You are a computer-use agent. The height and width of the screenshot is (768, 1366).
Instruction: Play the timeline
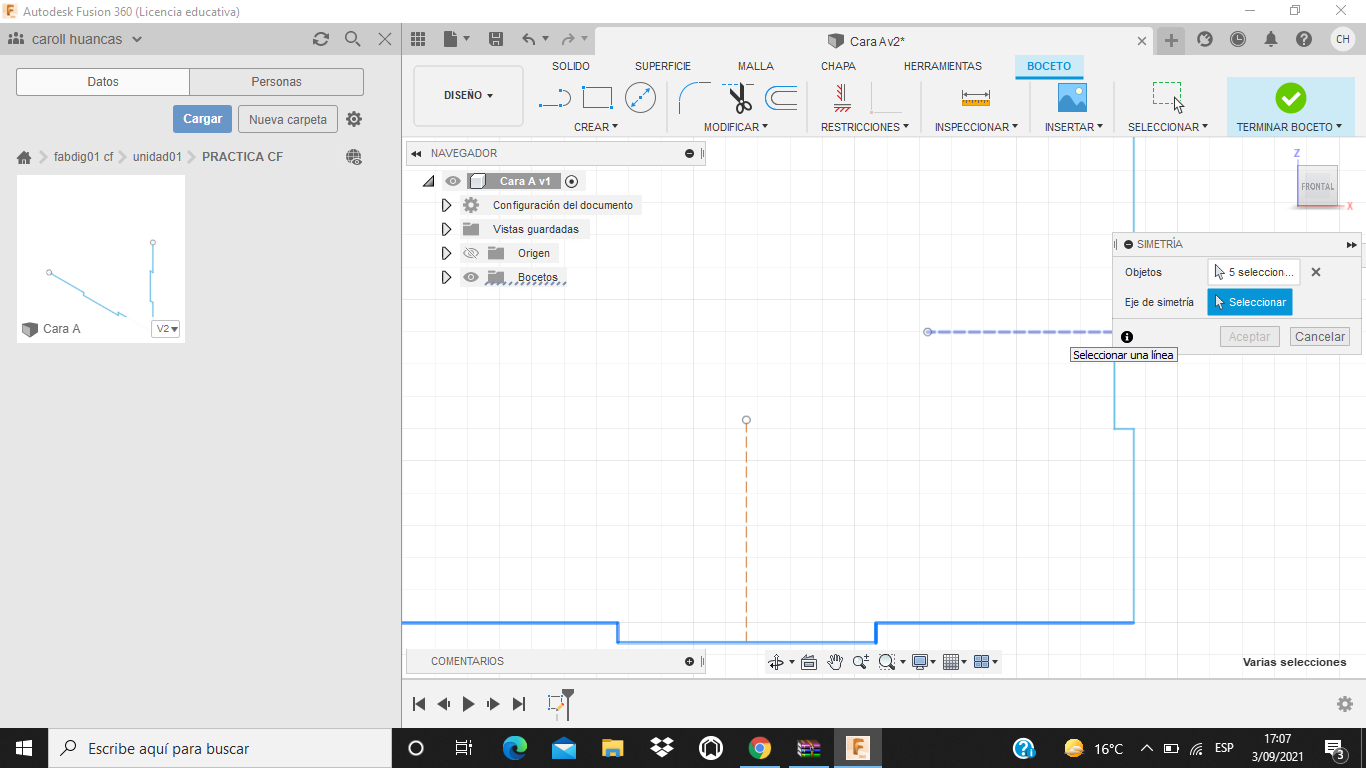pos(468,704)
